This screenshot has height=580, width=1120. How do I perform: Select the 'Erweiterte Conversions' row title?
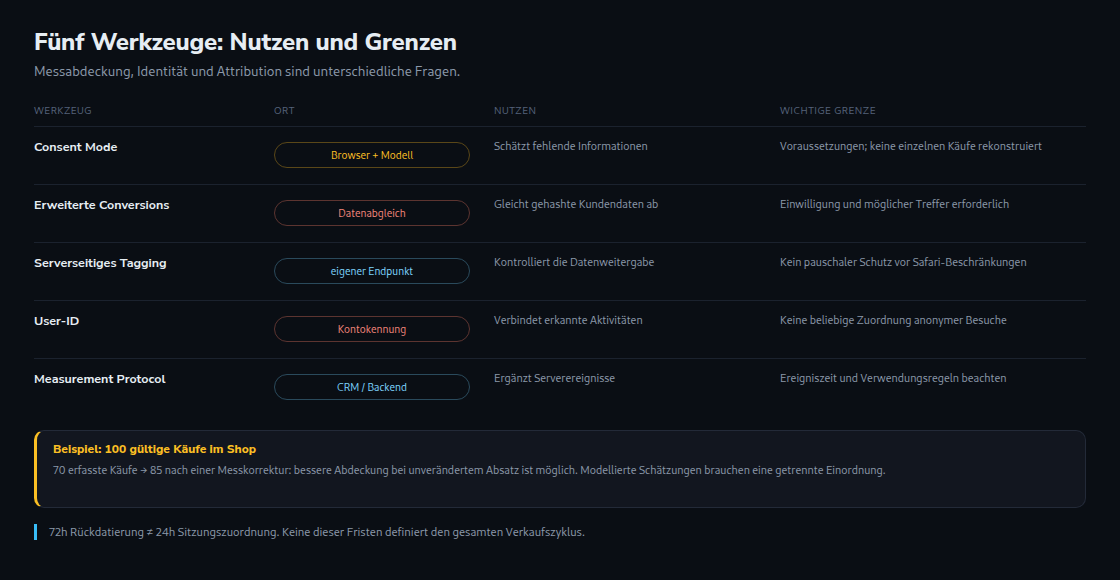(101, 205)
